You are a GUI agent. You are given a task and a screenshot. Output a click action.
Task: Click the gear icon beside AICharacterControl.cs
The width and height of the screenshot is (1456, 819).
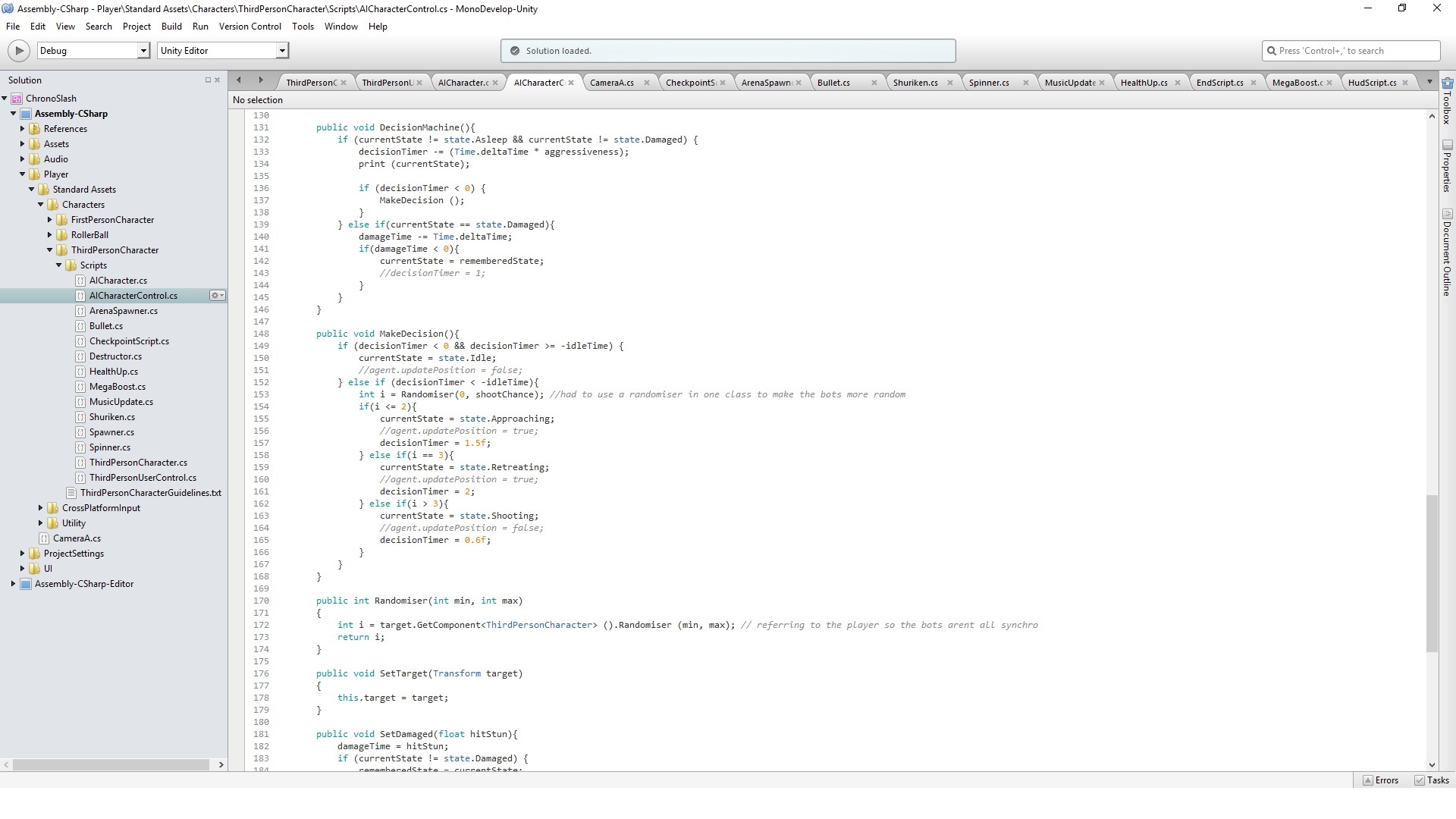point(217,296)
